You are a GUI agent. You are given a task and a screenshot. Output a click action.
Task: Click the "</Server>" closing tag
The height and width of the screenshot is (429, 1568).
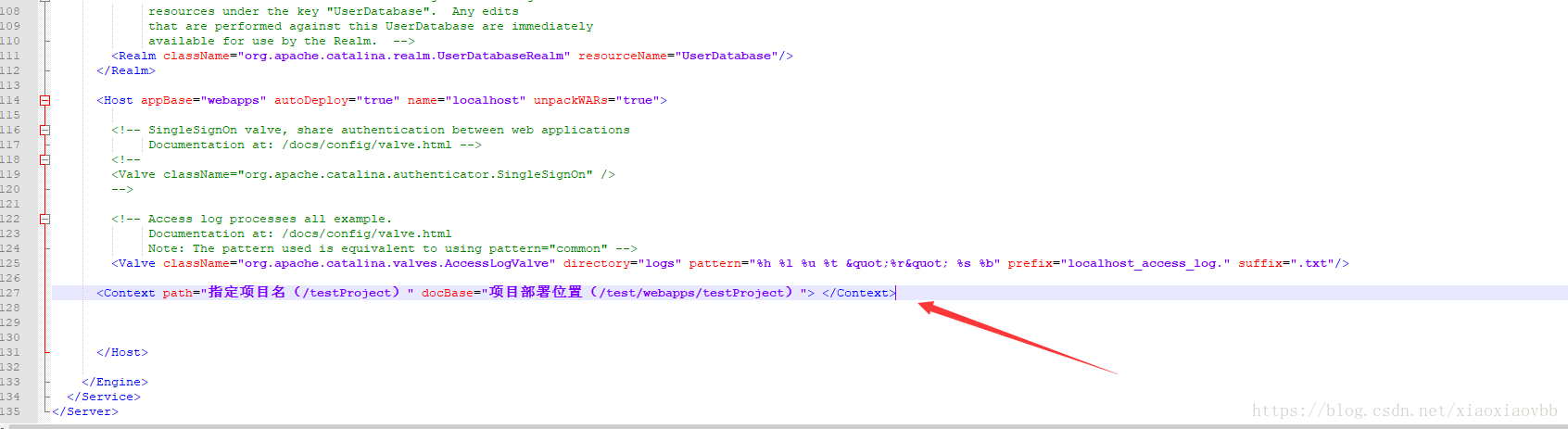[85, 411]
